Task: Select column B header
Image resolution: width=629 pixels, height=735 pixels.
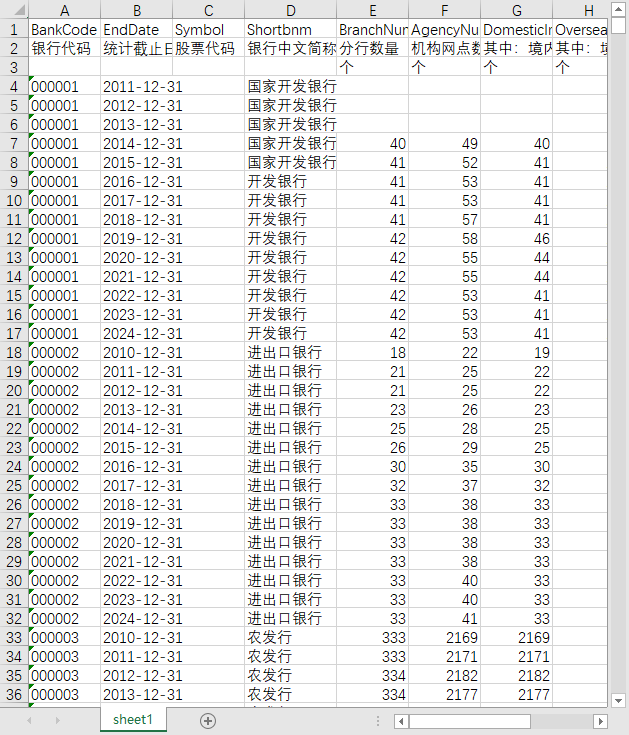Action: tap(136, 10)
